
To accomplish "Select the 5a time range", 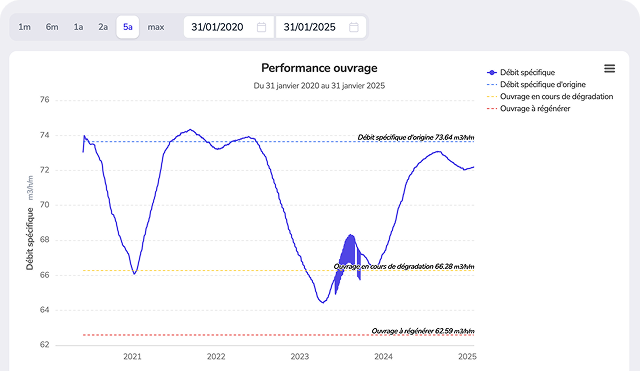I will [128, 27].
